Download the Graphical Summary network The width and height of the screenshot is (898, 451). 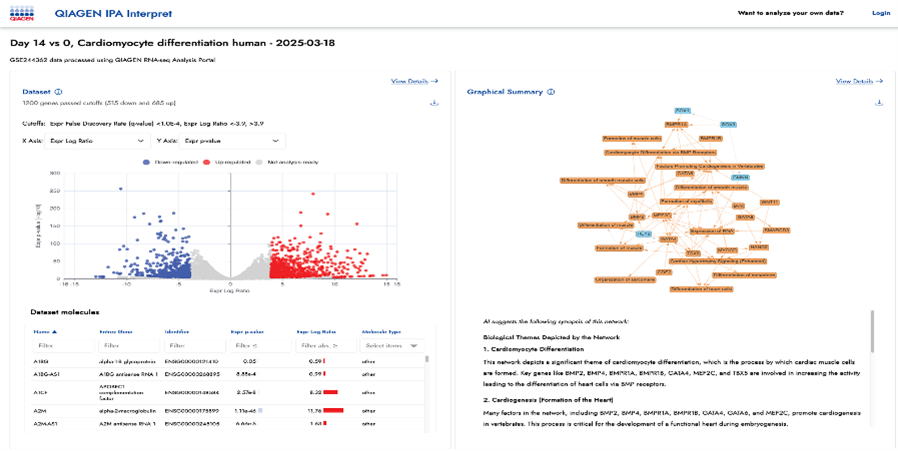879,103
